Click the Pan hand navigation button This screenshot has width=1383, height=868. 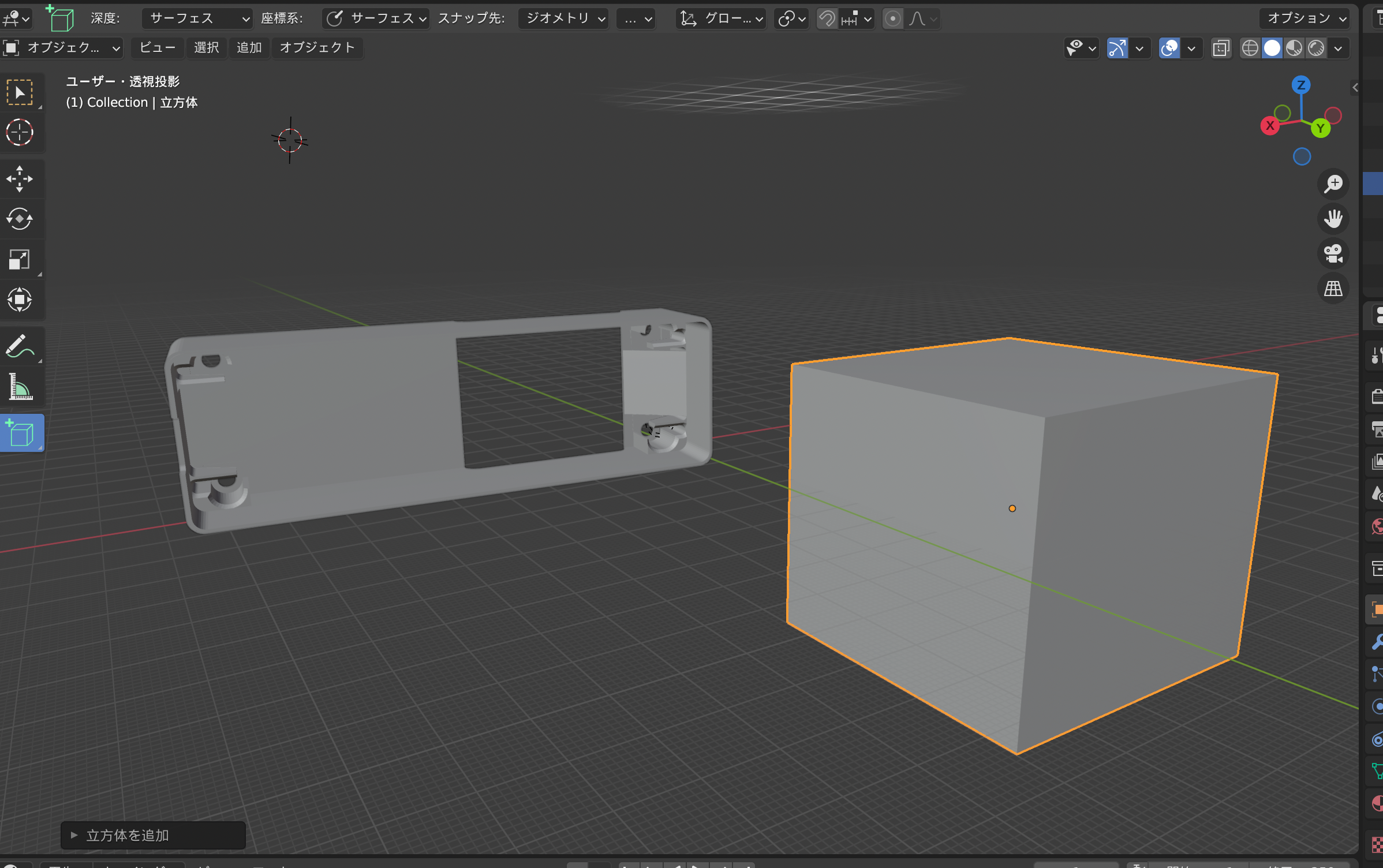[1333, 219]
